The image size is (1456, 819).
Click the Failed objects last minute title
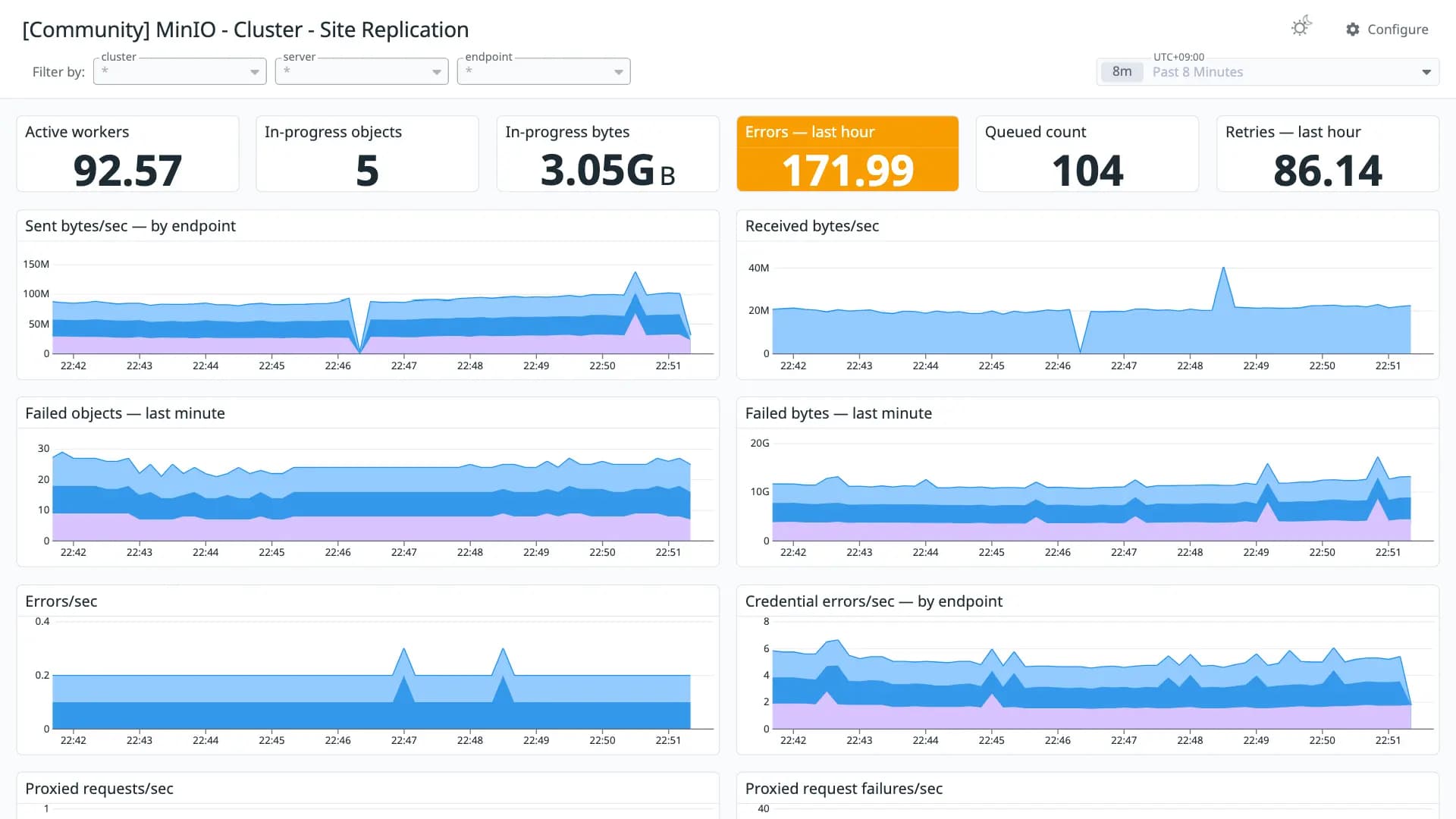tap(125, 413)
